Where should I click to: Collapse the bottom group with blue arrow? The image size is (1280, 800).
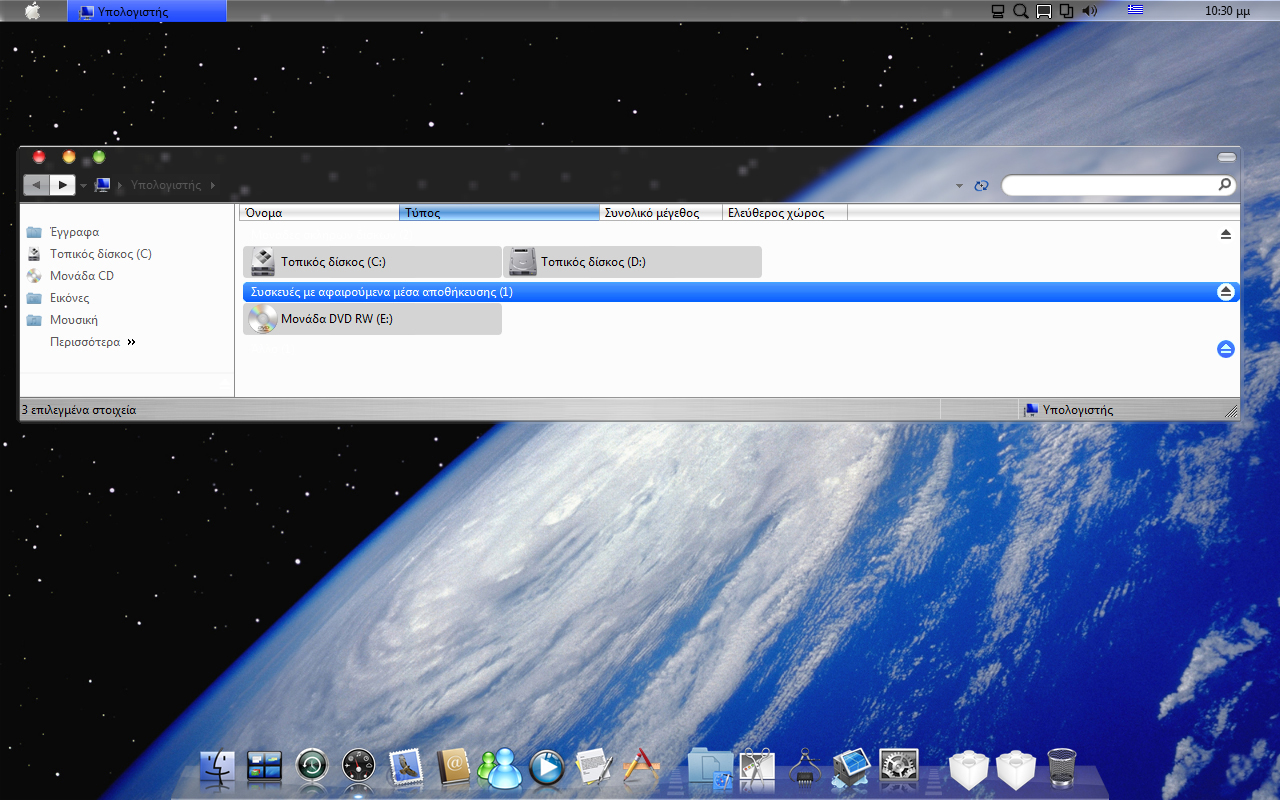pos(1226,349)
